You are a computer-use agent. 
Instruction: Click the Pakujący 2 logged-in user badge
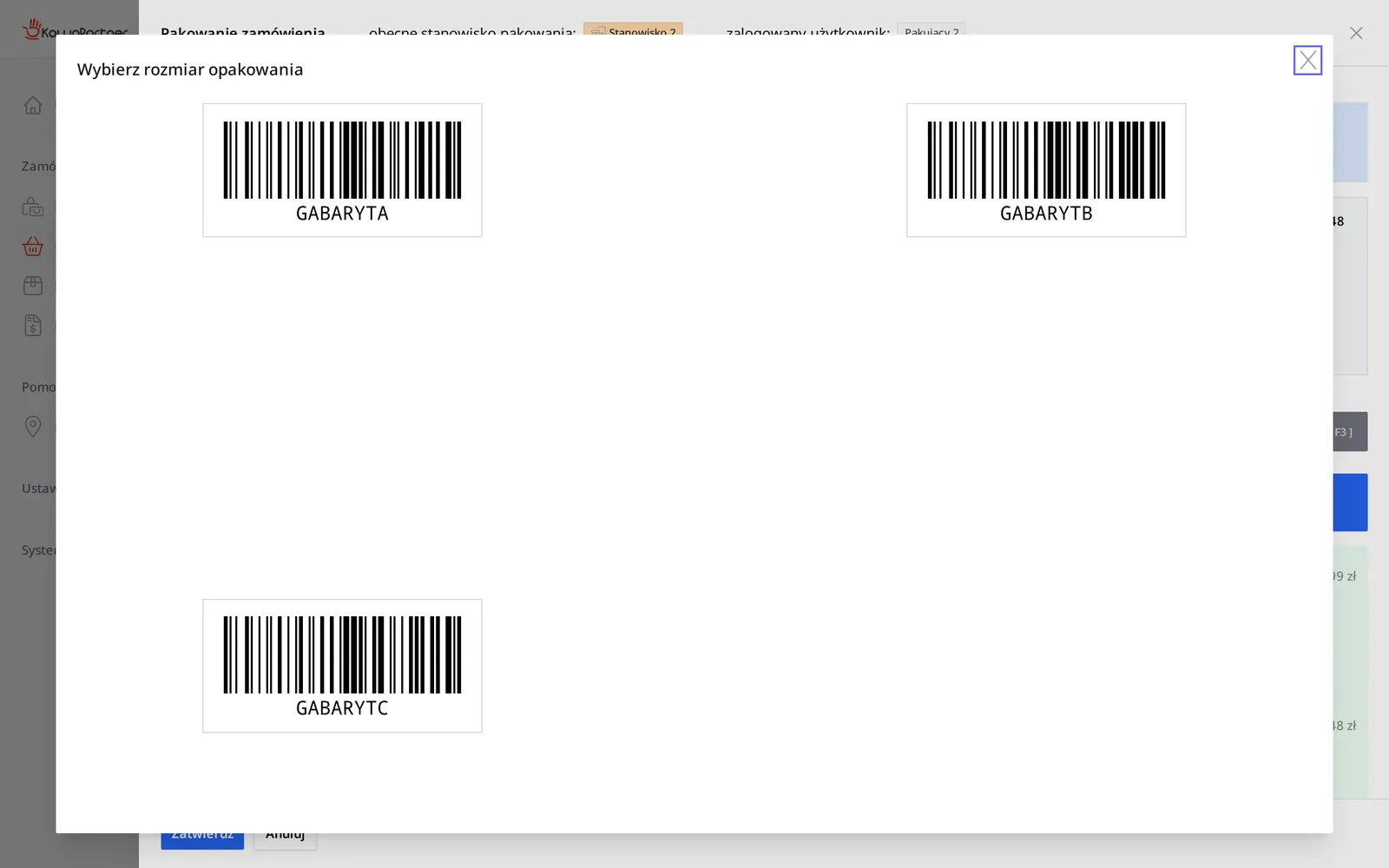(x=931, y=29)
